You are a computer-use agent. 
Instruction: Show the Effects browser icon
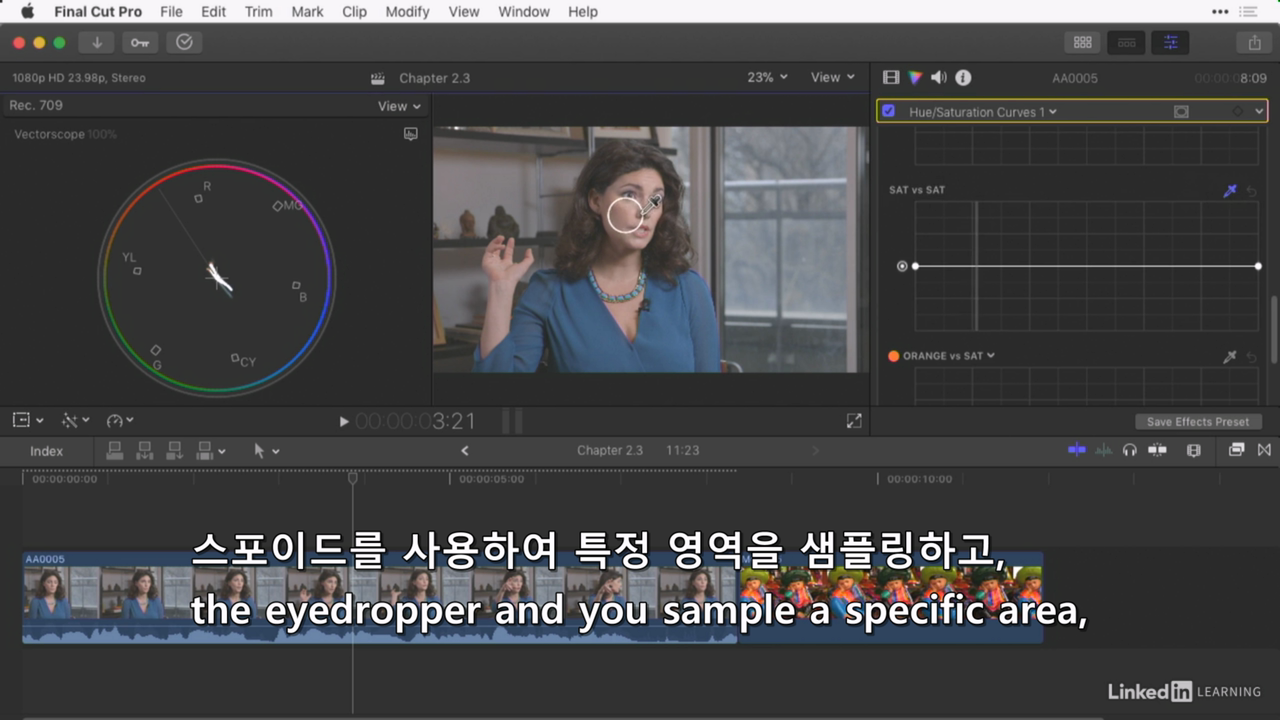pyautogui.click(x=1236, y=450)
